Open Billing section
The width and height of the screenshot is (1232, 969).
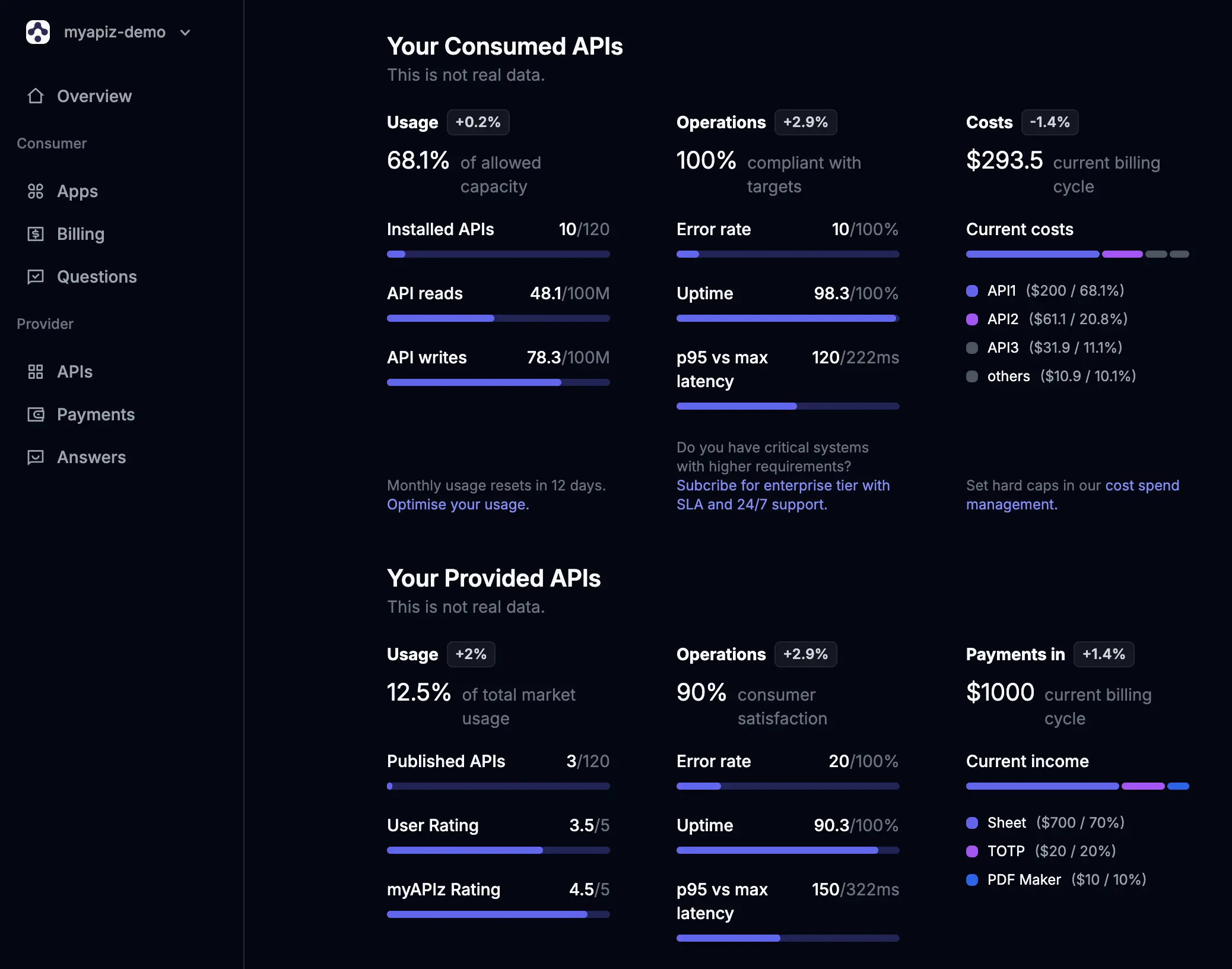[x=81, y=234]
